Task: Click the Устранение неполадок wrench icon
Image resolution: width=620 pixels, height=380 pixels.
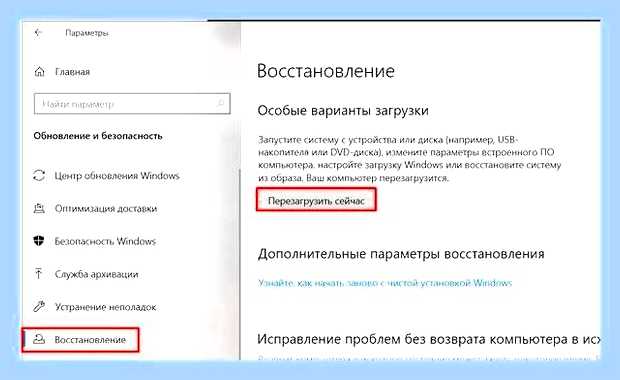Action: (39, 306)
